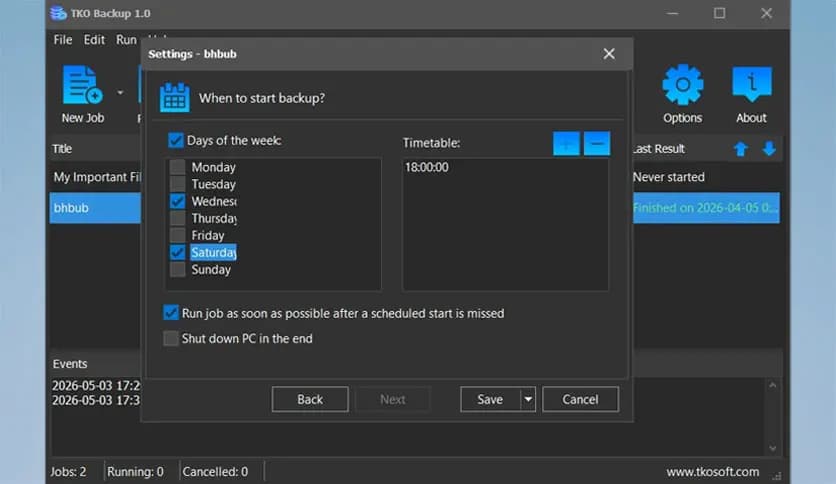This screenshot has width=836, height=484.
Task: Click the Cancelled: 0 status entry
Action: pyautogui.click(x=215, y=472)
